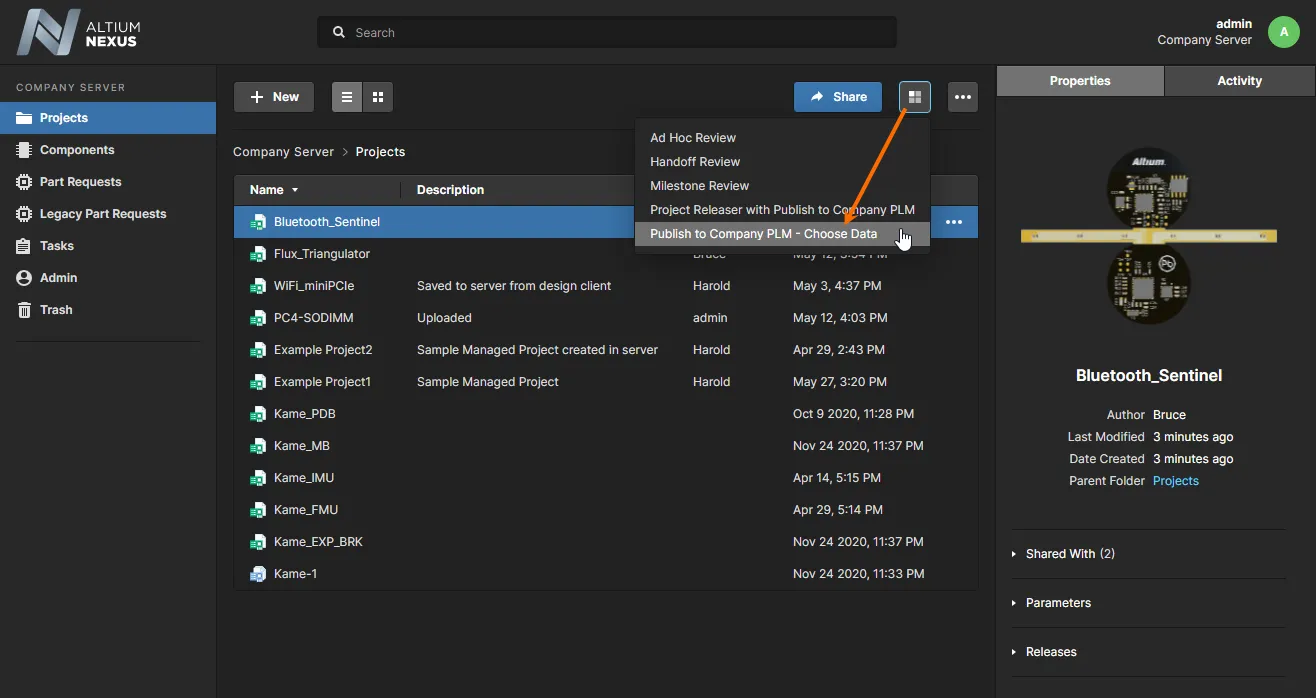Select Handoff Review menu entry

(782, 162)
